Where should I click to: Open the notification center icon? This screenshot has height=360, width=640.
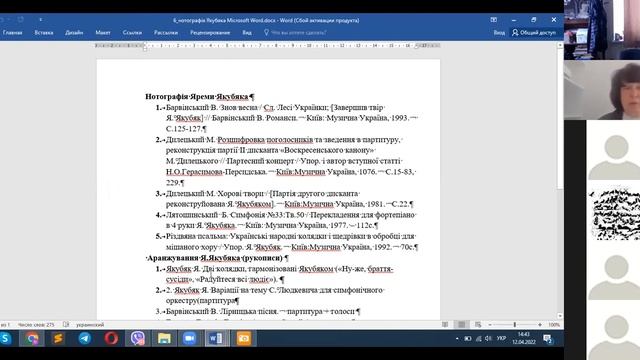click(548, 338)
